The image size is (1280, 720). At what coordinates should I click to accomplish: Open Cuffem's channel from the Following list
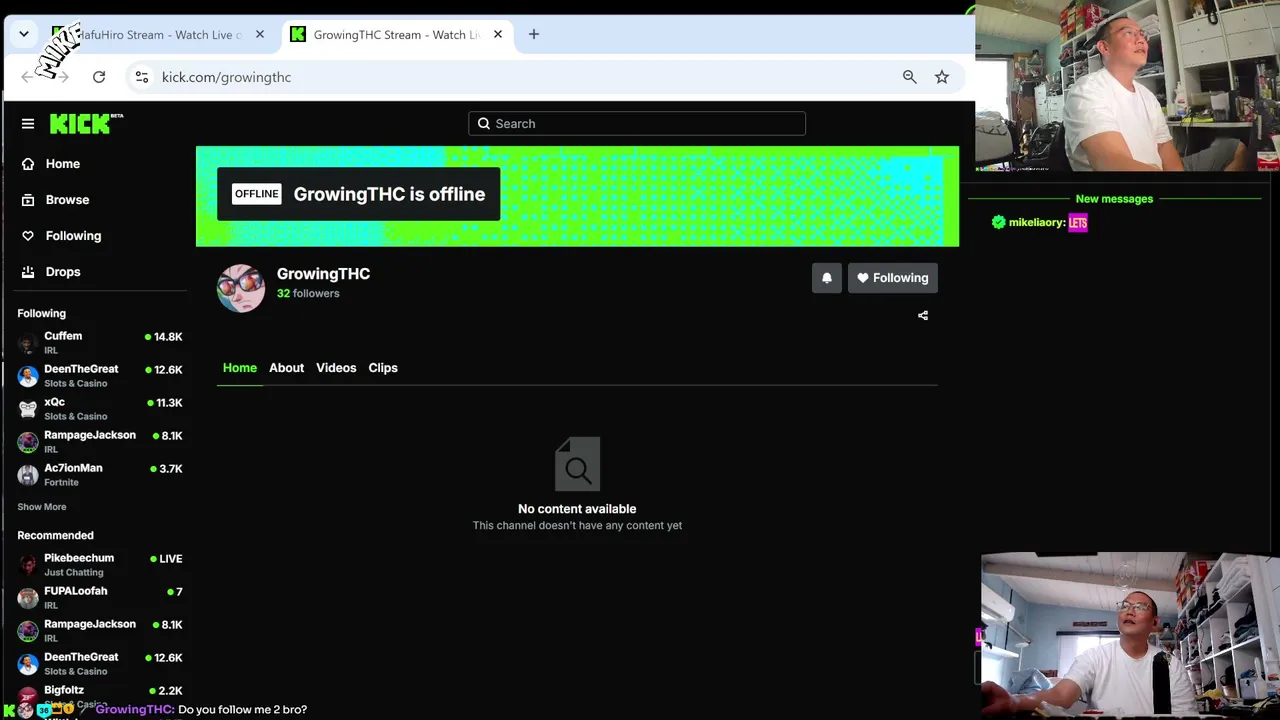click(100, 342)
